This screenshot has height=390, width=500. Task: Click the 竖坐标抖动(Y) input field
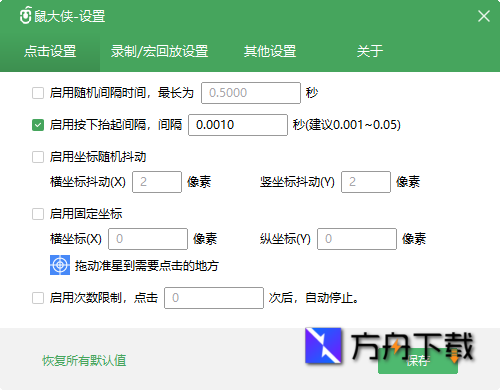click(x=366, y=182)
